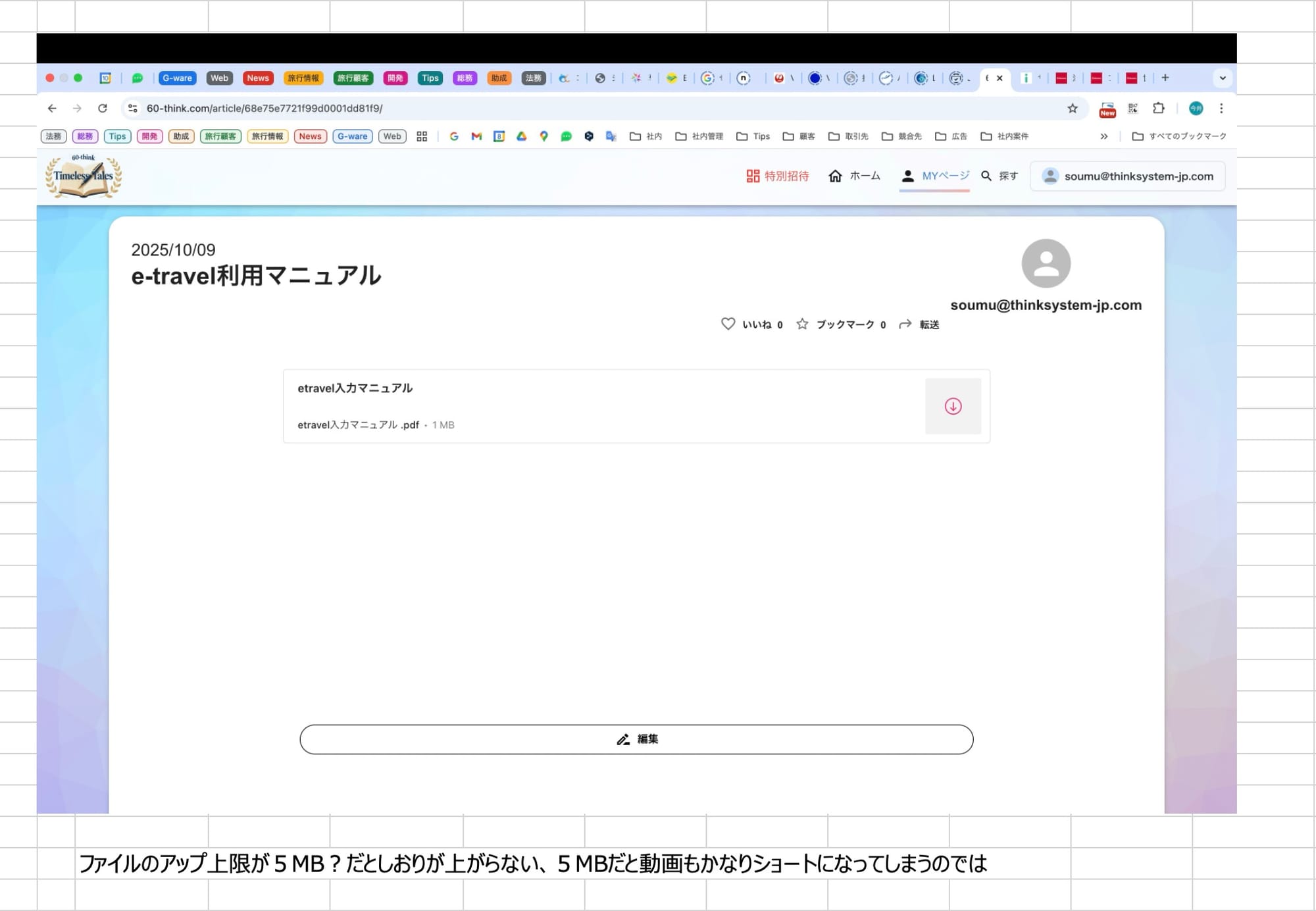The height and width of the screenshot is (911, 1316).
Task: Open the 特別招待 menu item
Action: [x=777, y=176]
